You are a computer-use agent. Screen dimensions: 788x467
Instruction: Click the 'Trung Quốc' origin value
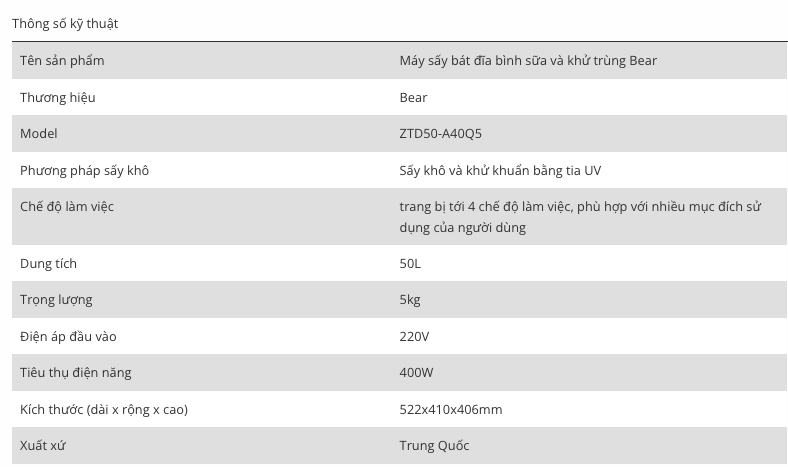pos(434,445)
